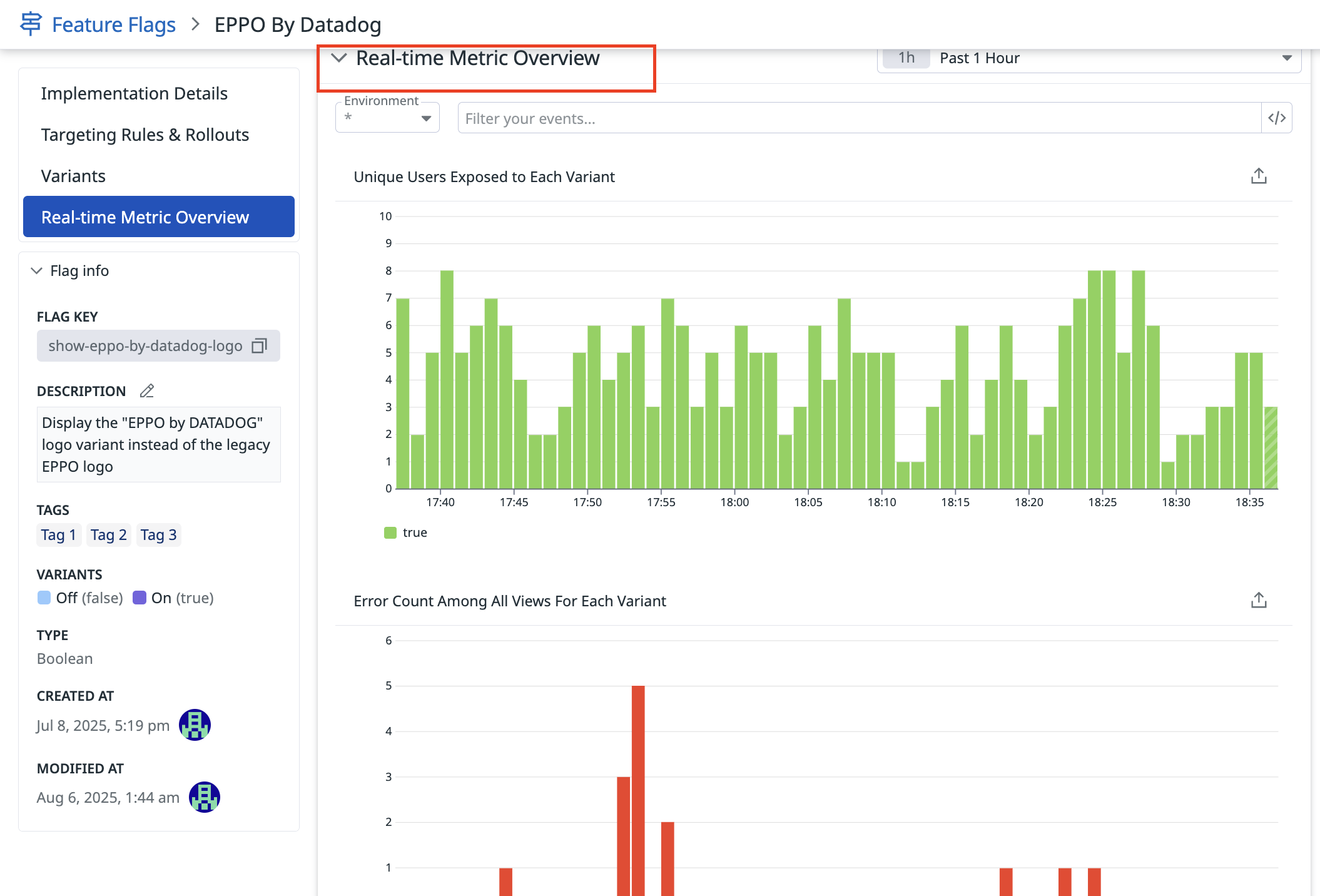Click the Created At user avatar

coord(195,725)
